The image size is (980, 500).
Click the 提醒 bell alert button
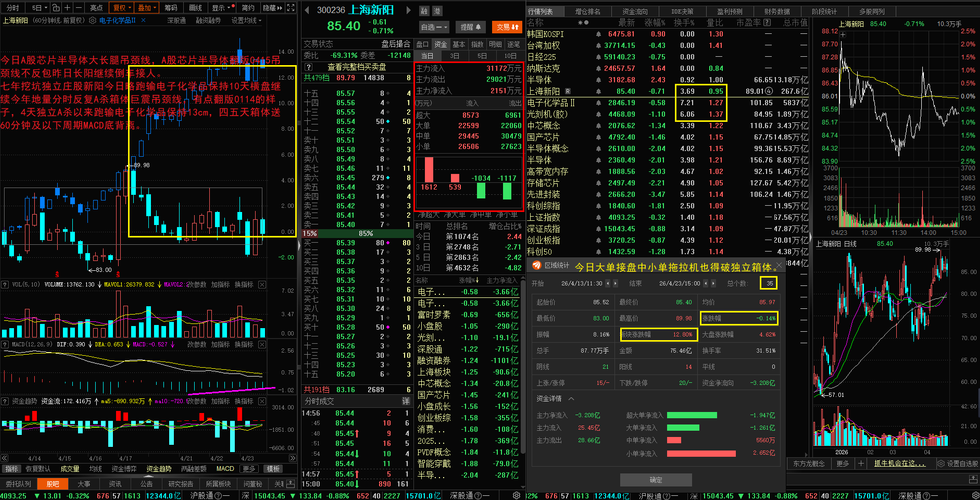click(x=471, y=27)
